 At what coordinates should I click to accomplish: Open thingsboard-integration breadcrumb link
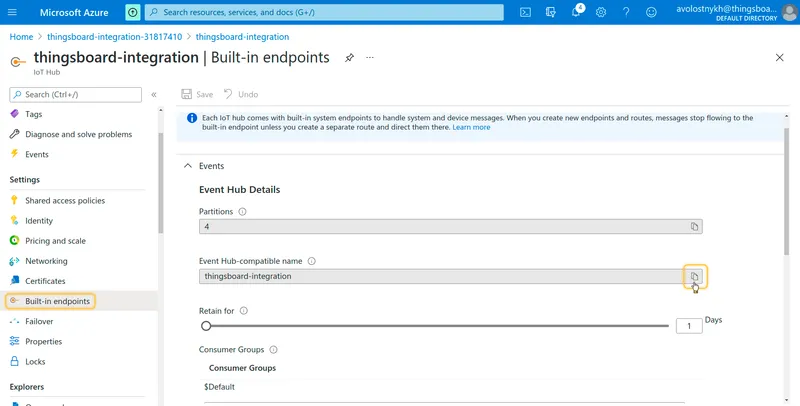coord(242,37)
